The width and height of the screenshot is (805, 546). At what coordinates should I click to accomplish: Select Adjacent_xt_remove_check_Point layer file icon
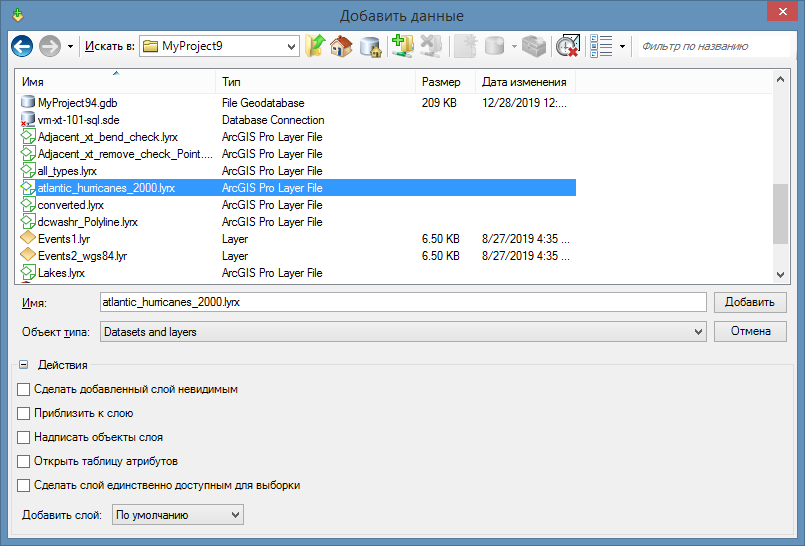click(x=28, y=153)
